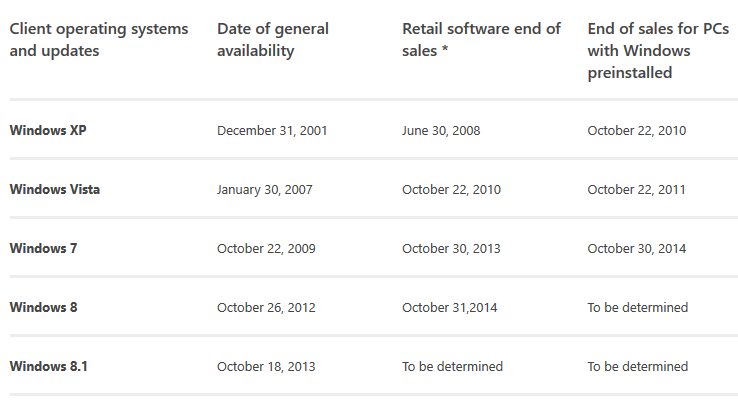The image size is (738, 401).
Task: Select the Windows 8.1 row label
Action: pyautogui.click(x=48, y=366)
